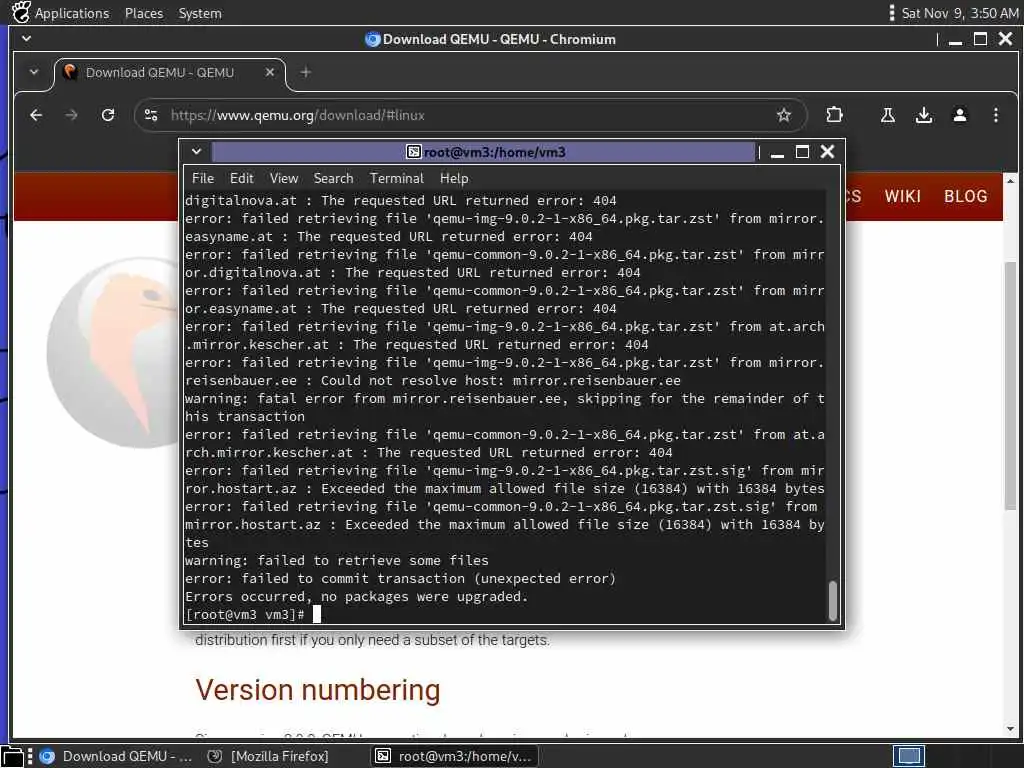Open Chrome Labs flask icon
The image size is (1024, 768).
(x=888, y=115)
